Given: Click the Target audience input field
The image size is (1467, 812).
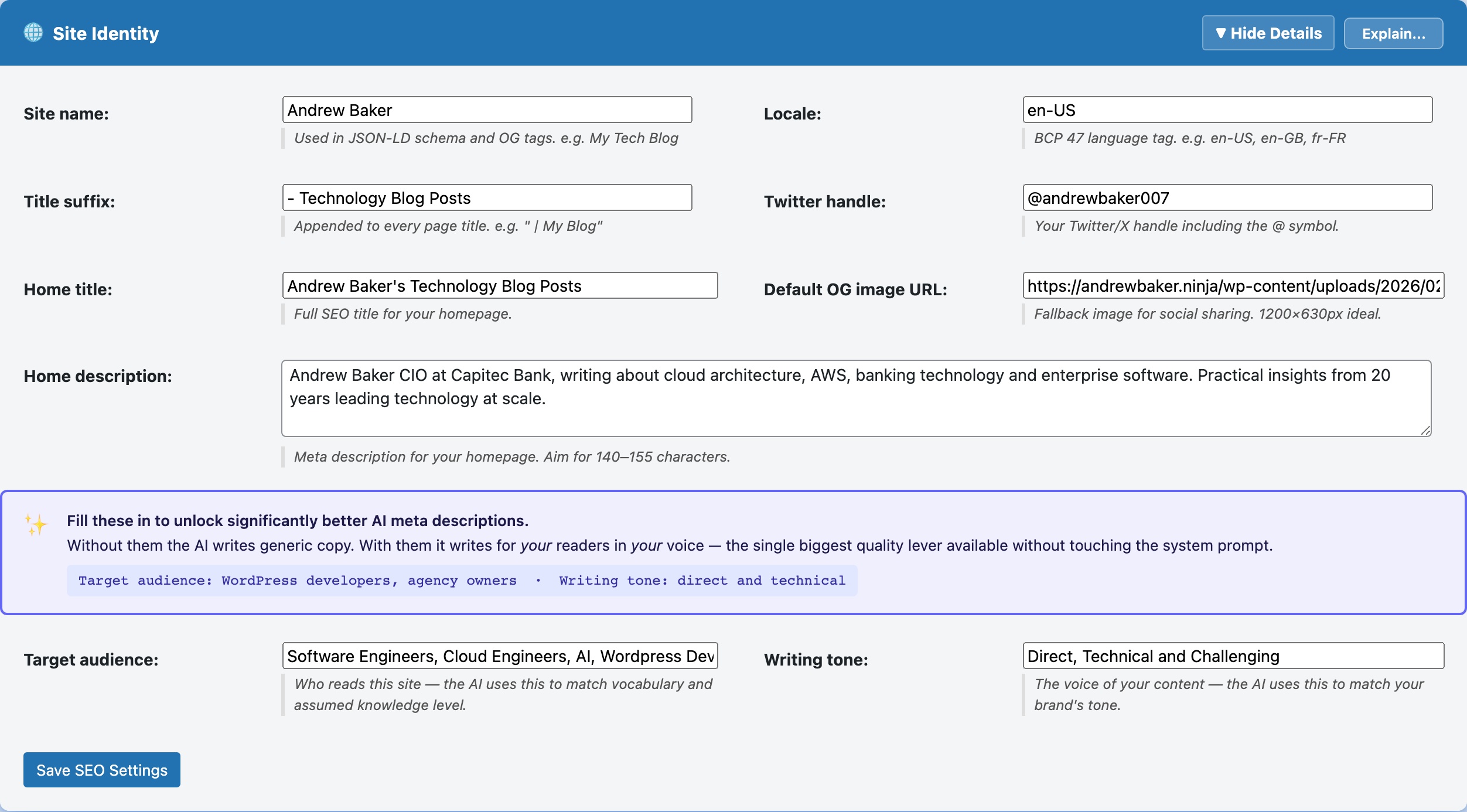Looking at the screenshot, I should 499,656.
